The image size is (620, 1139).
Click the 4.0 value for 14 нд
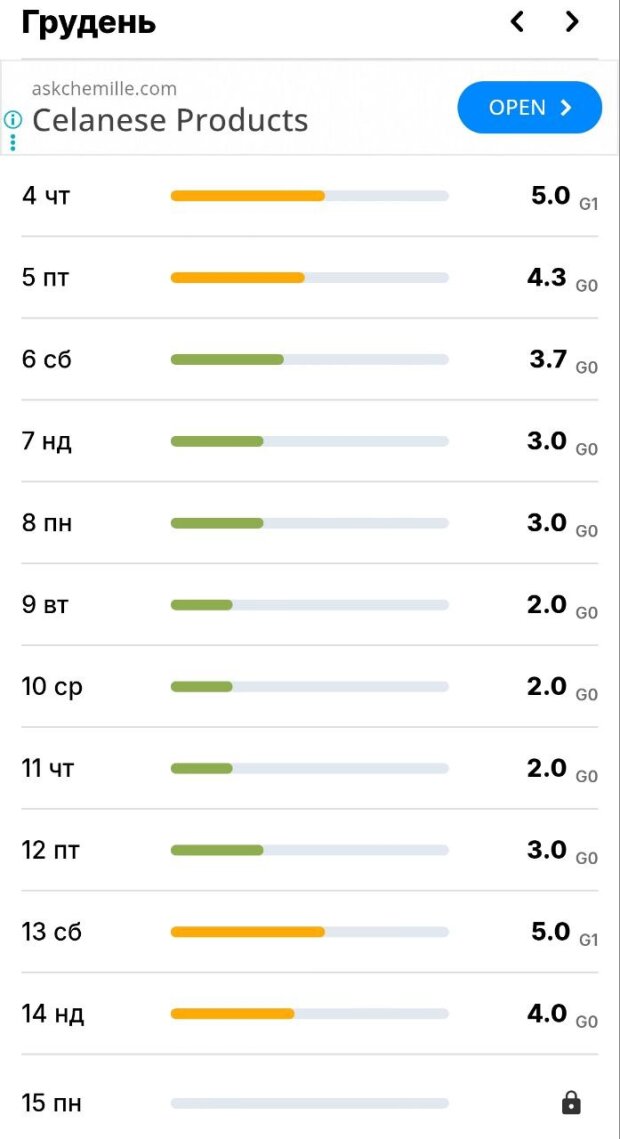[x=547, y=1014]
